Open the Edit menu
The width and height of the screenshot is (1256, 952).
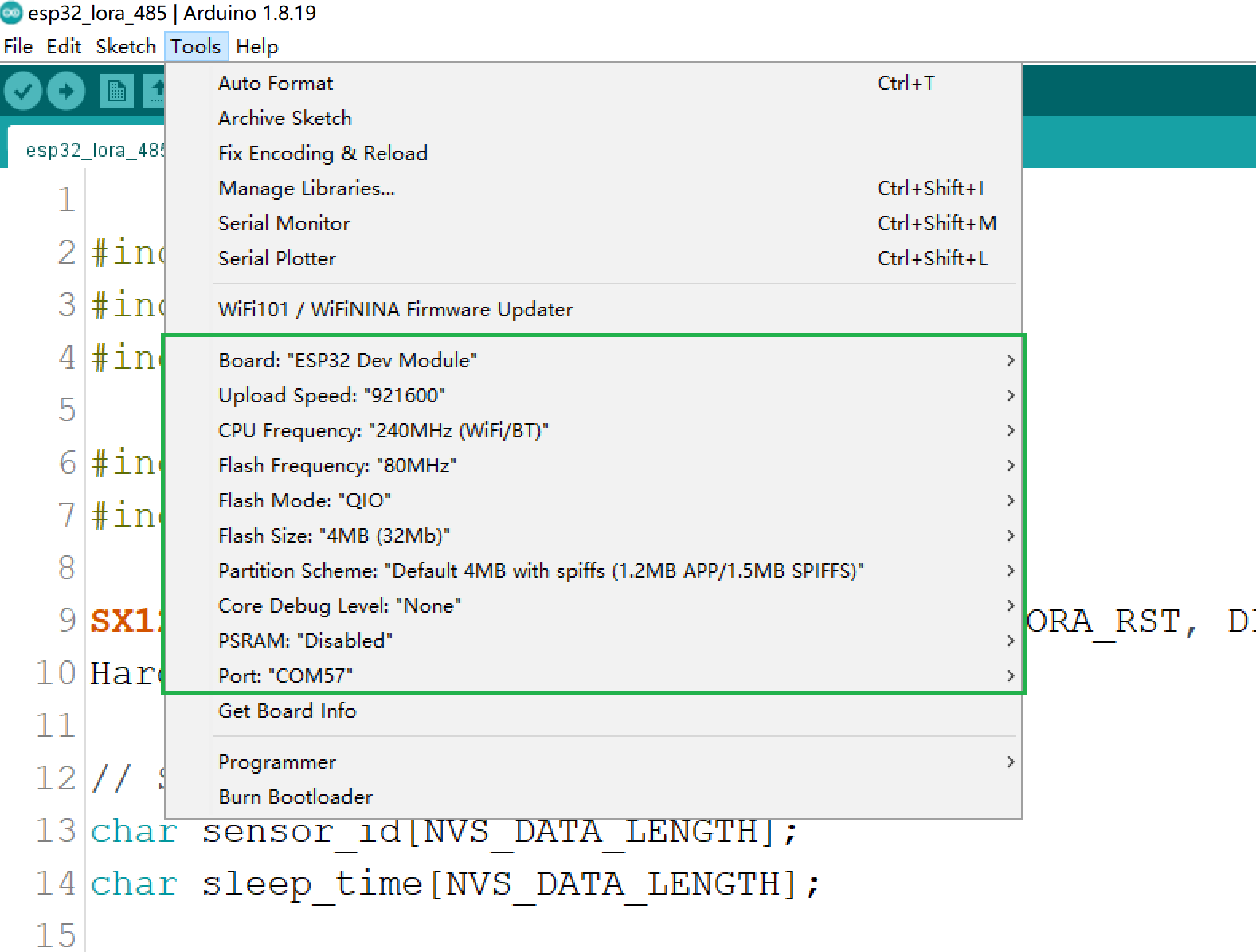64,47
